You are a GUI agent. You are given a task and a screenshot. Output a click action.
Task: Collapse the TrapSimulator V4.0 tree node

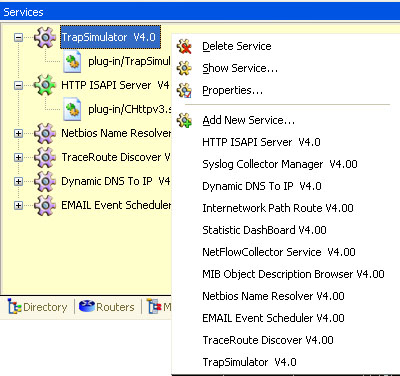19,37
